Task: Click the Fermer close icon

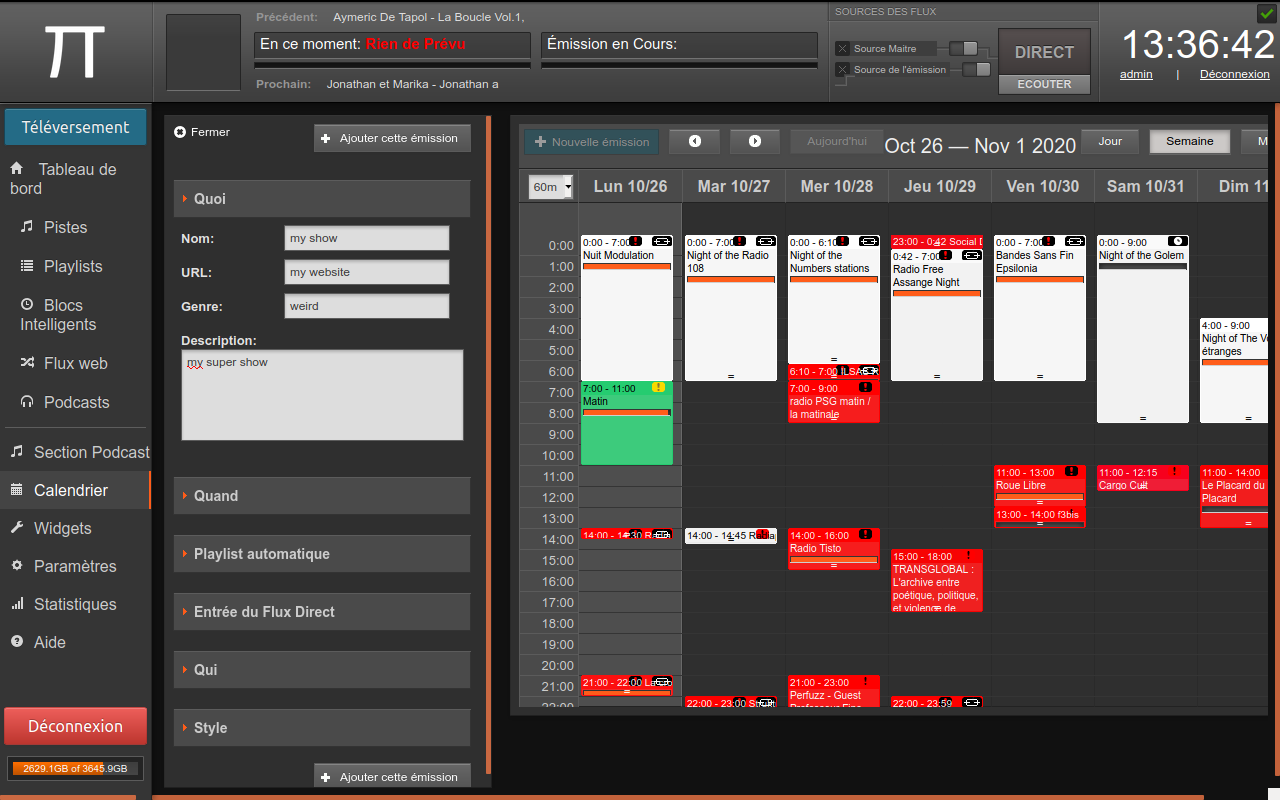Action: pyautogui.click(x=180, y=132)
